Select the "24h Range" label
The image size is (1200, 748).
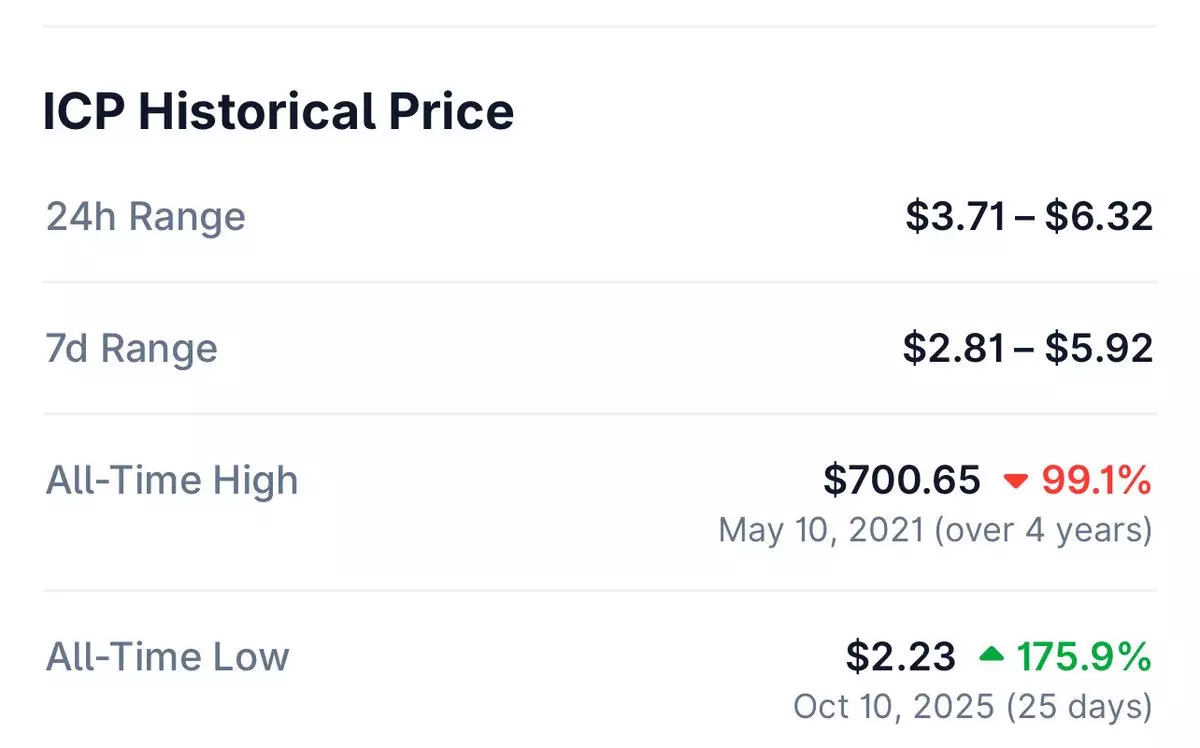(x=146, y=217)
